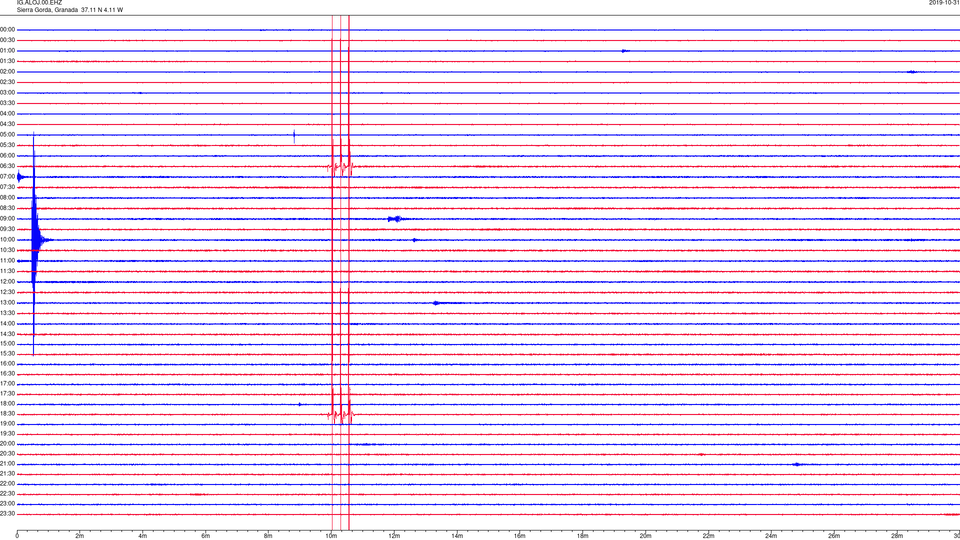Select the 28m axis tick label
The image size is (960, 540).
[x=897, y=536]
